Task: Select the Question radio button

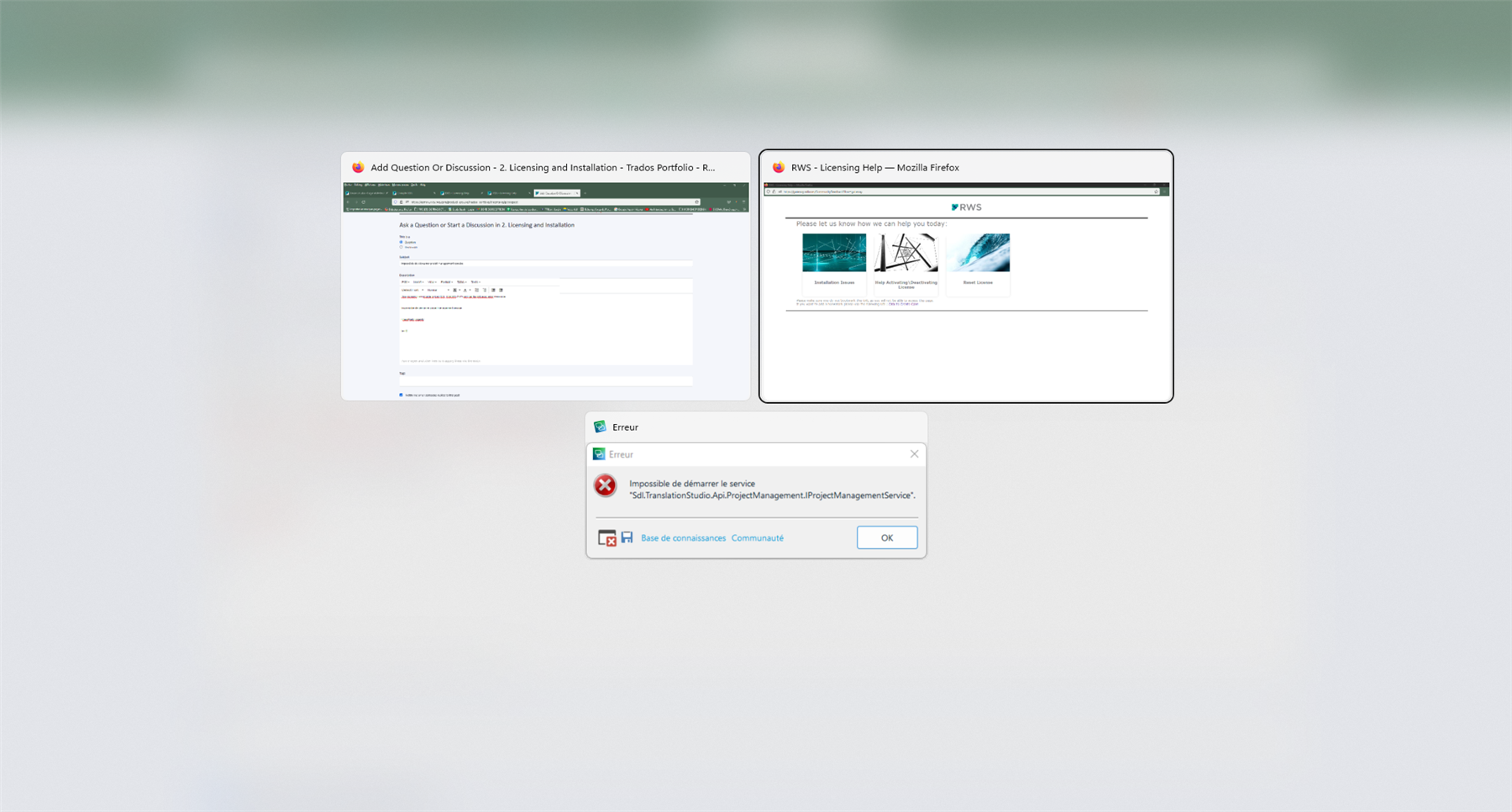Action: [x=402, y=242]
